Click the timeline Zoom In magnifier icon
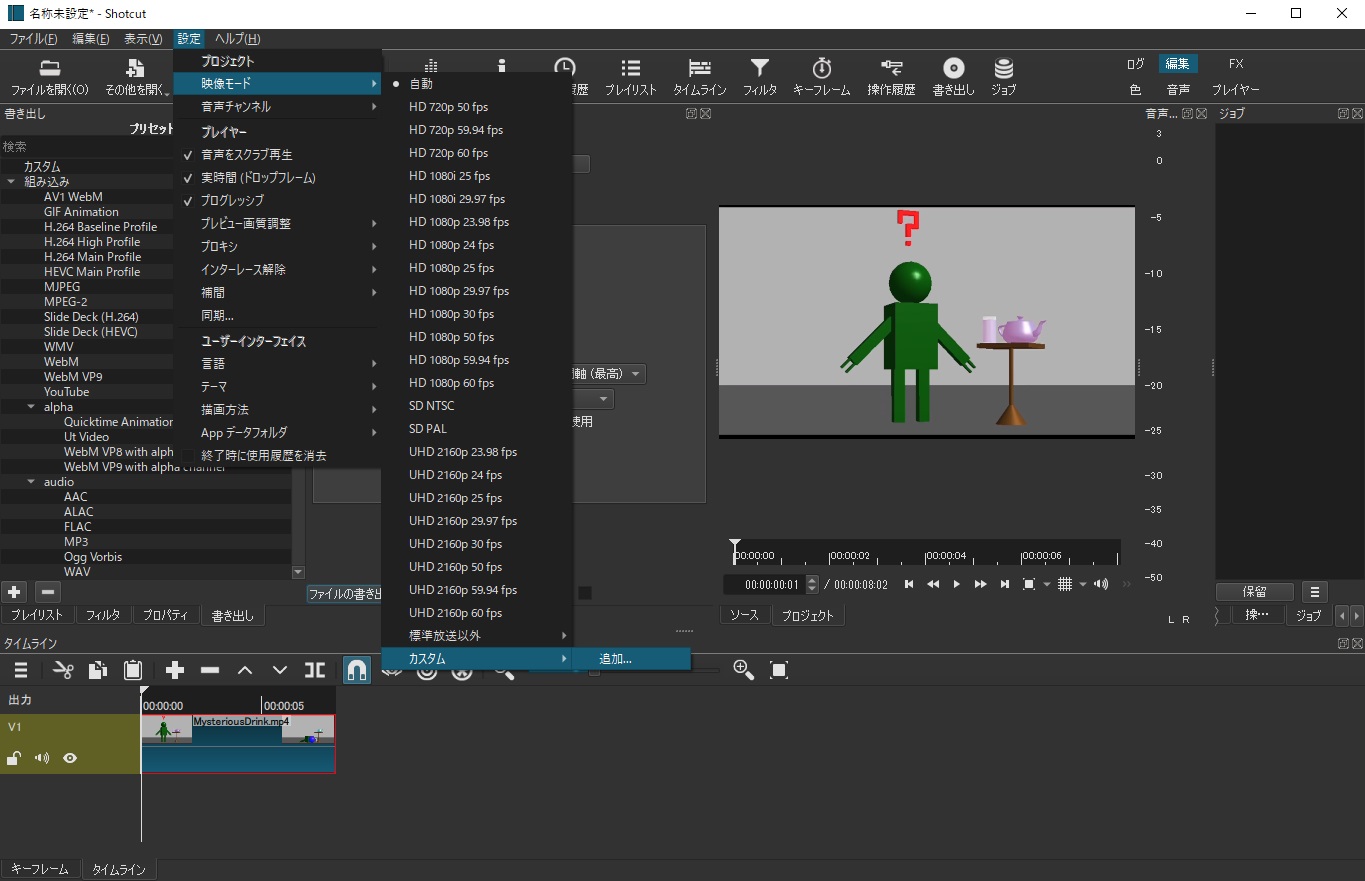The width and height of the screenshot is (1365, 881). pos(743,670)
